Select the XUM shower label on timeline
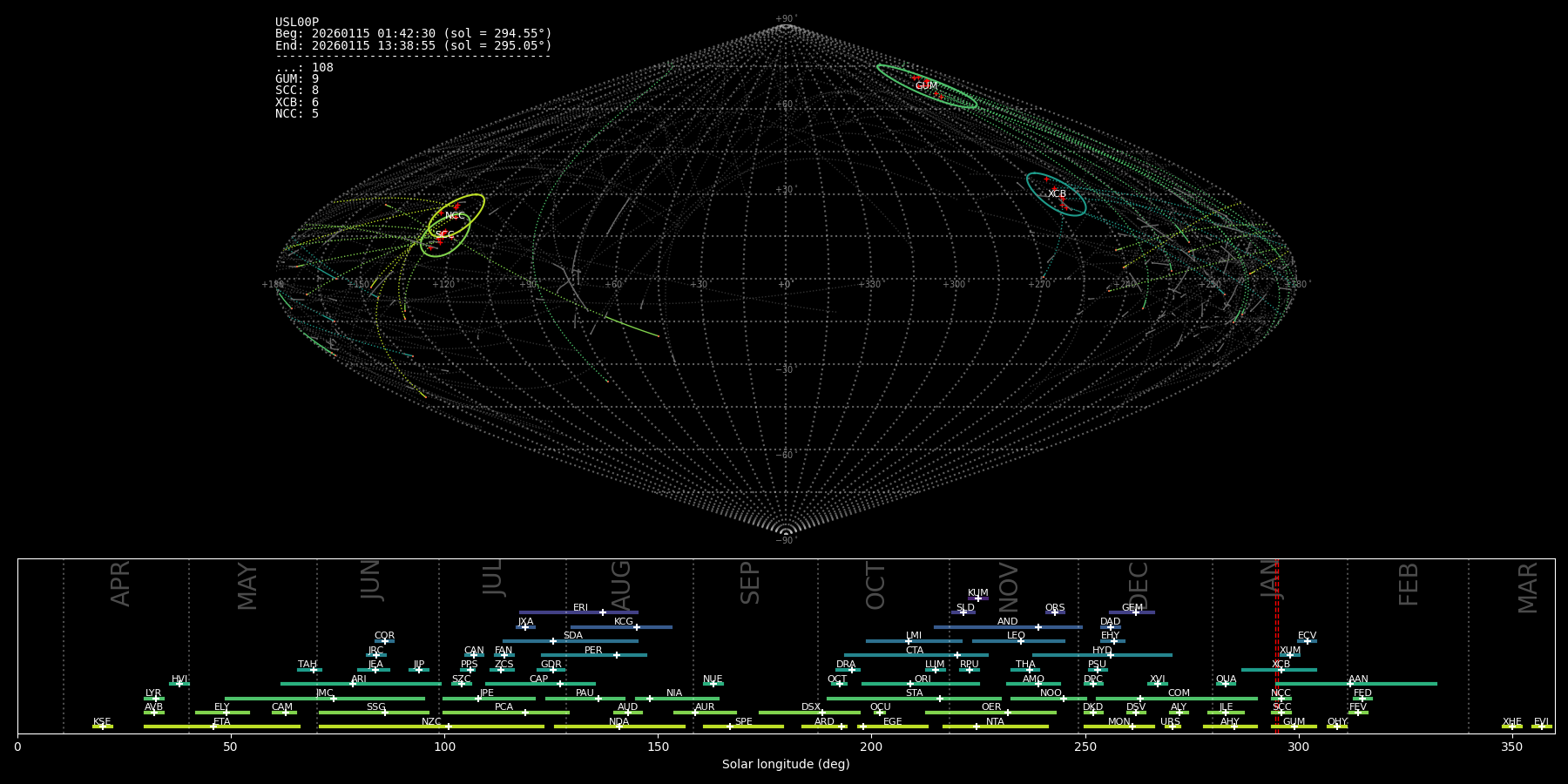 tap(1290, 651)
